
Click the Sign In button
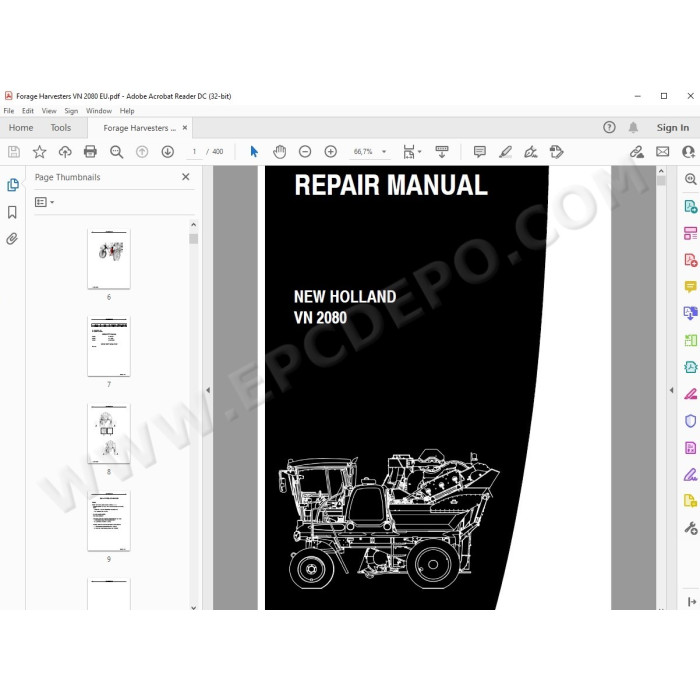point(673,128)
